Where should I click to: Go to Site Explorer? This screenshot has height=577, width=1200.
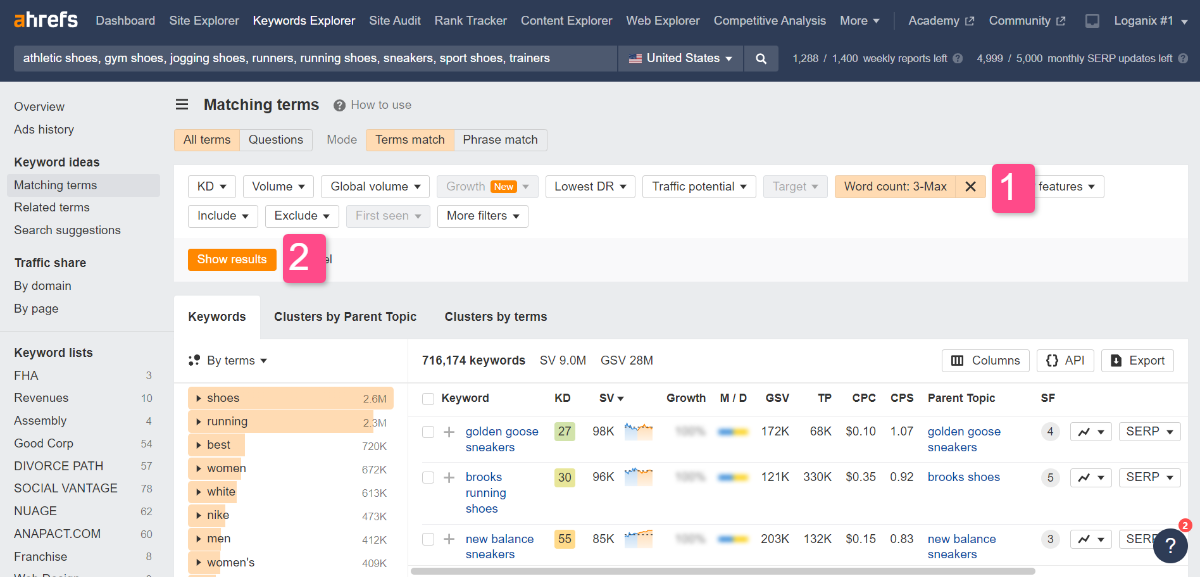pyautogui.click(x=204, y=20)
